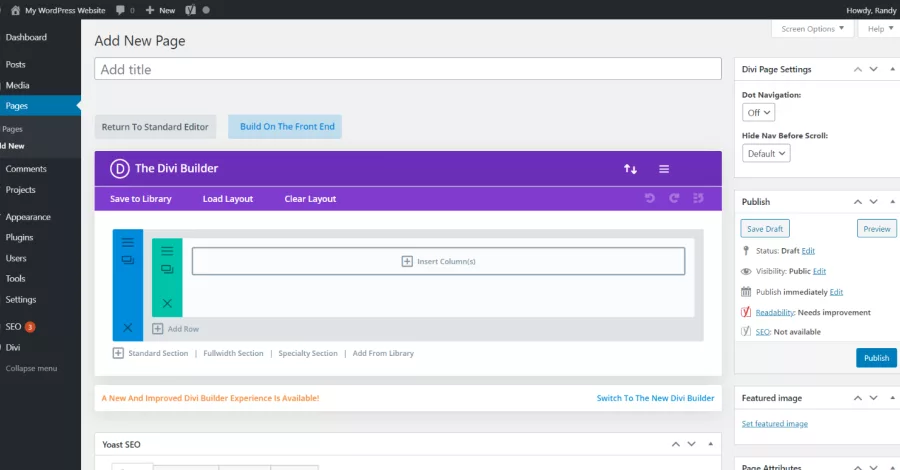This screenshot has width=900, height=470.
Task: Open Hide Nav Before Scroll dropdown
Action: (x=766, y=153)
